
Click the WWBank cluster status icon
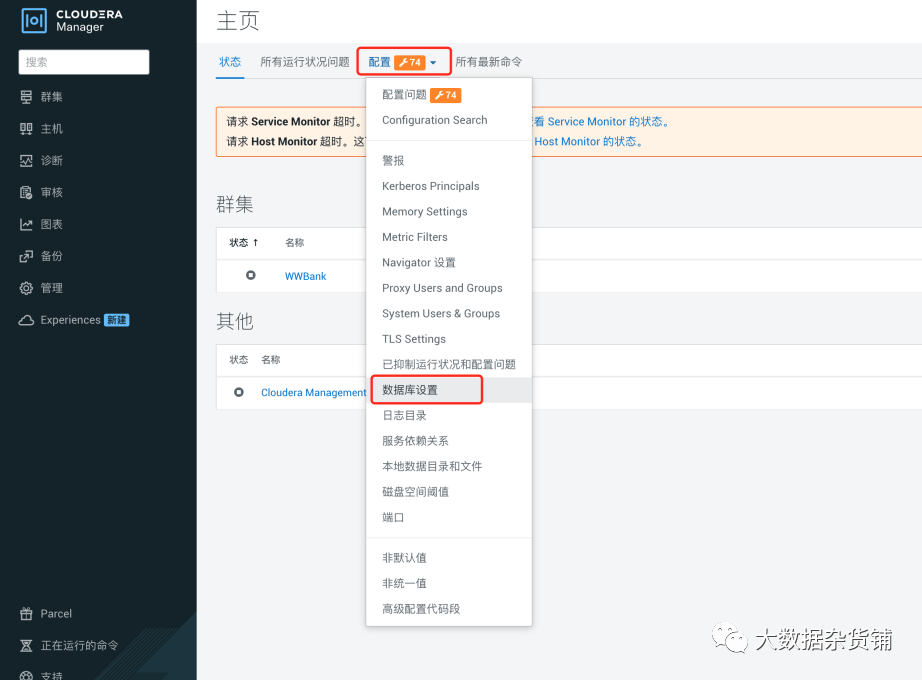pos(250,275)
